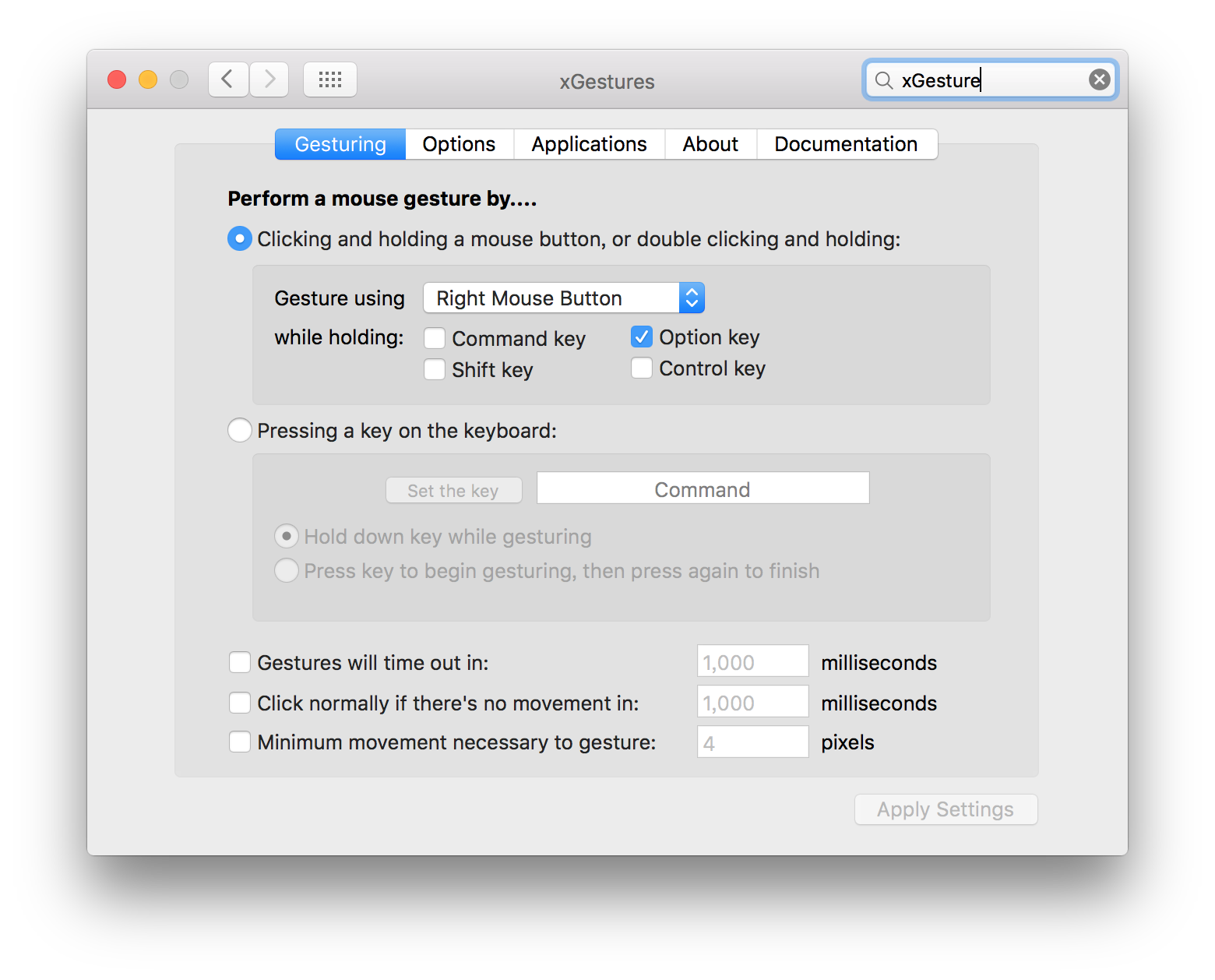The image size is (1215, 980).
Task: Click the xGestures window title
Action: (607, 82)
